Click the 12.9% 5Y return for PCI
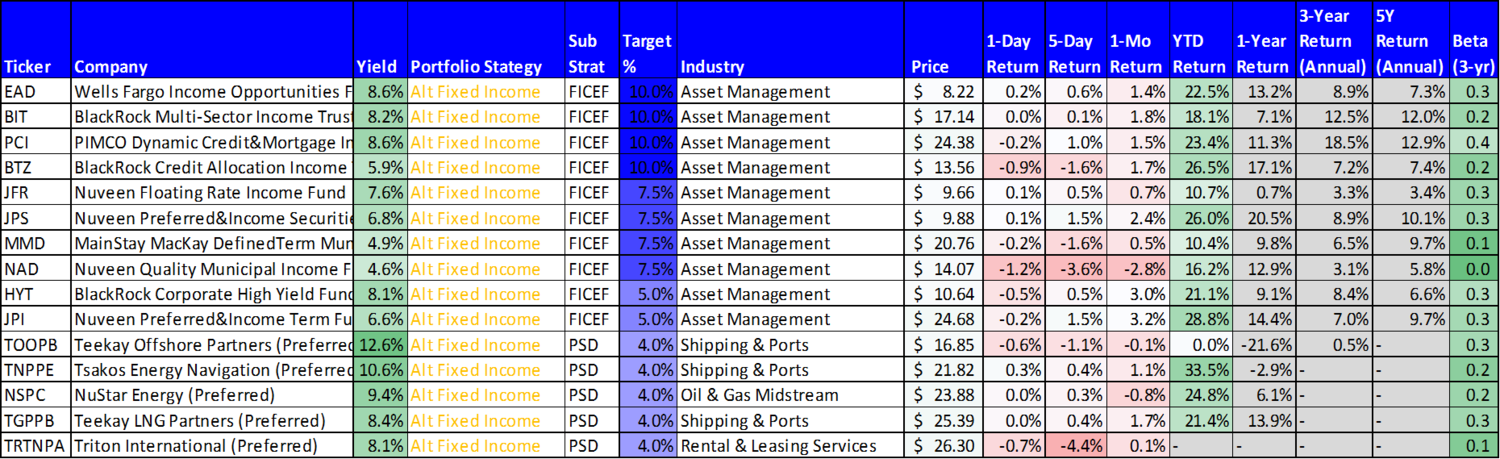Viewport: 1500px width, 459px height. pyautogui.click(x=1410, y=142)
